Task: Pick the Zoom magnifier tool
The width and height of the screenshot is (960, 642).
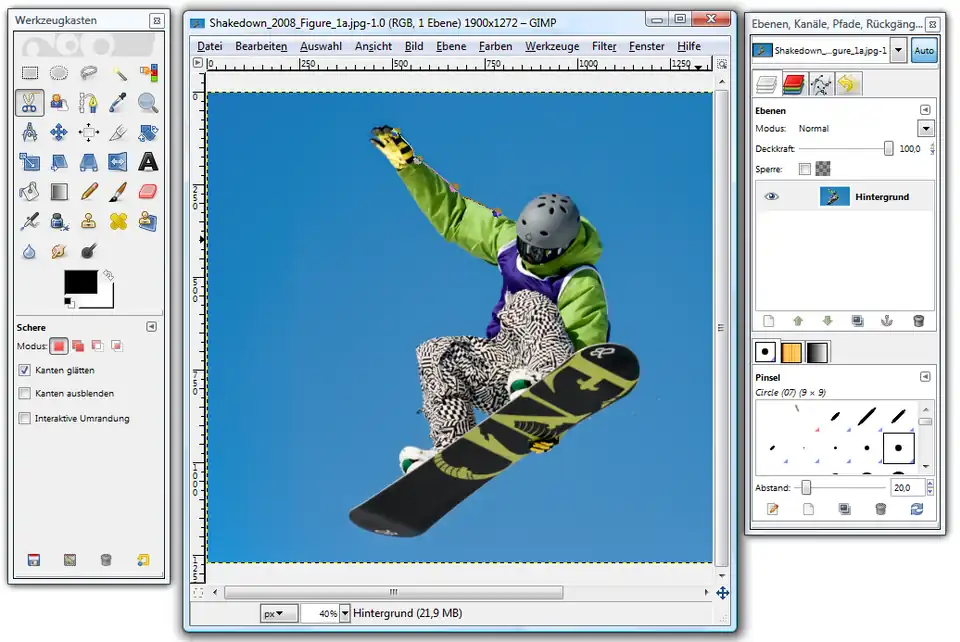Action: tap(148, 102)
